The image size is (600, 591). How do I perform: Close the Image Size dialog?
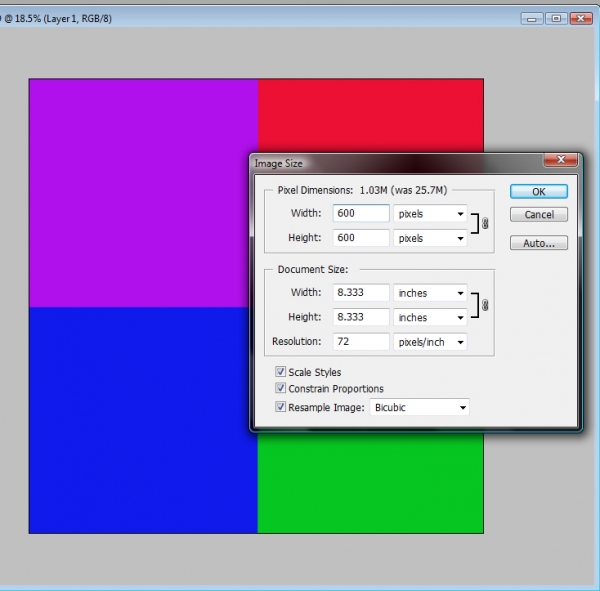coord(561,160)
